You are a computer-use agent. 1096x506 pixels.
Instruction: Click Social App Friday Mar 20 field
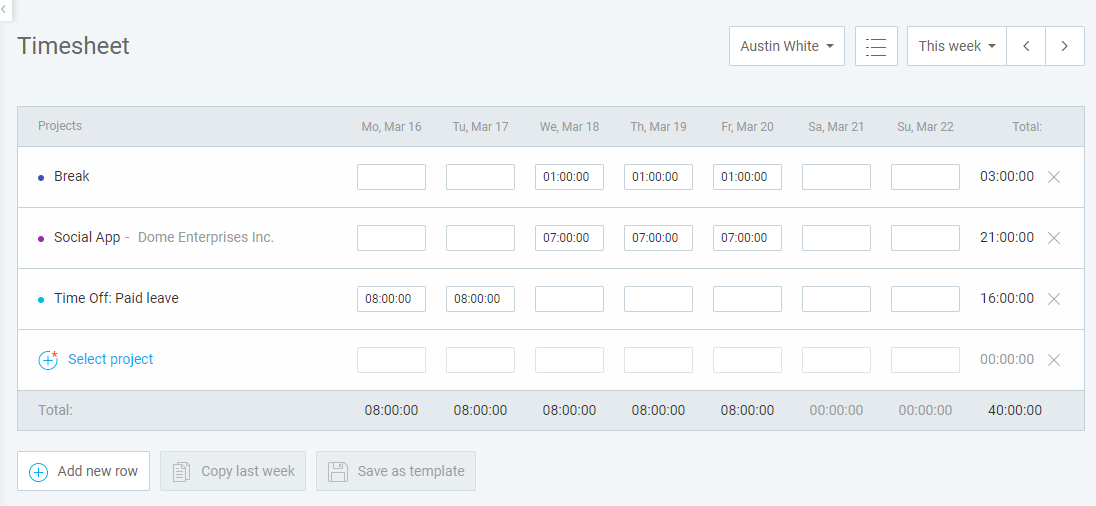[747, 238]
